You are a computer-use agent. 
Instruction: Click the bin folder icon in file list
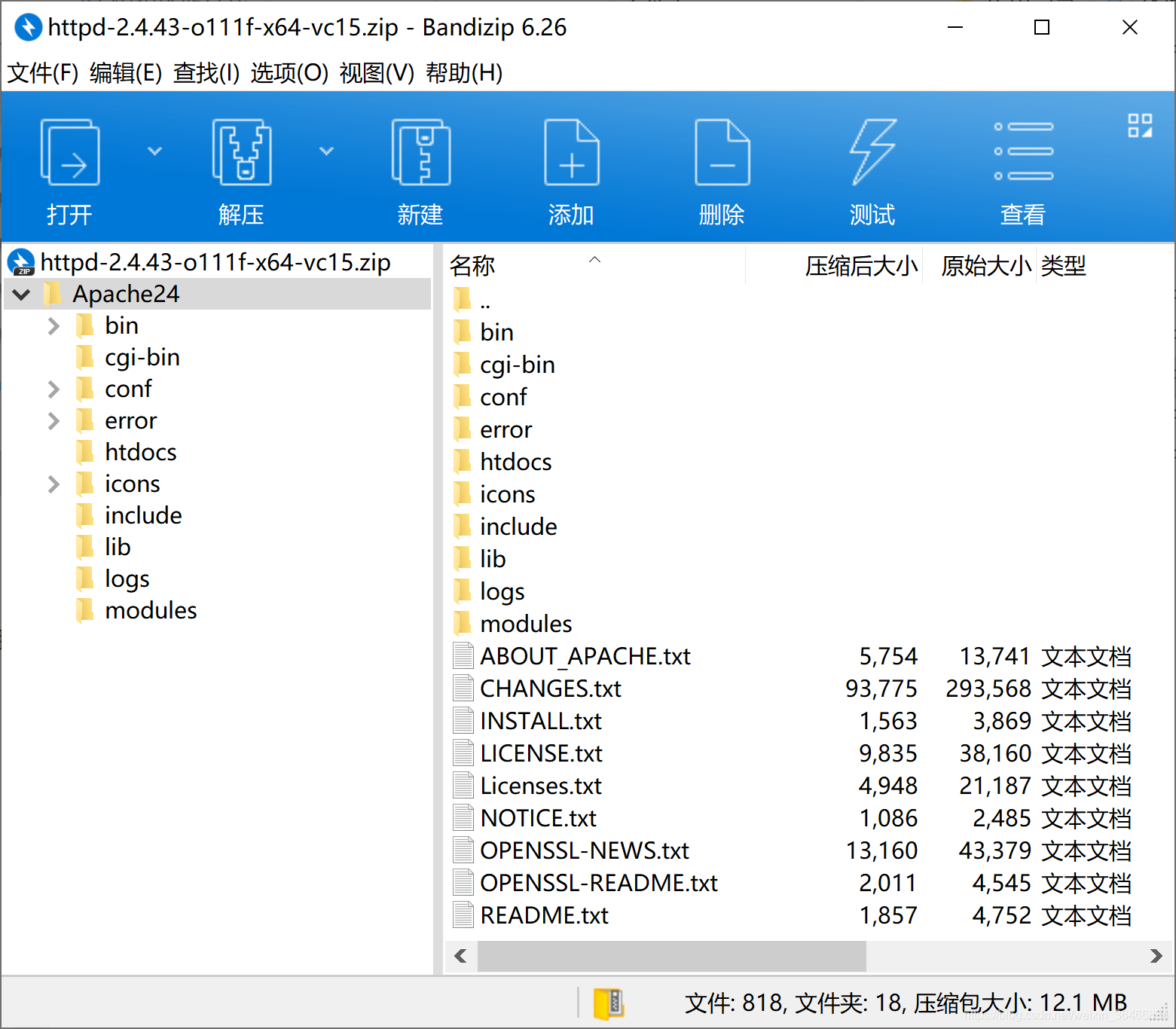(x=463, y=331)
